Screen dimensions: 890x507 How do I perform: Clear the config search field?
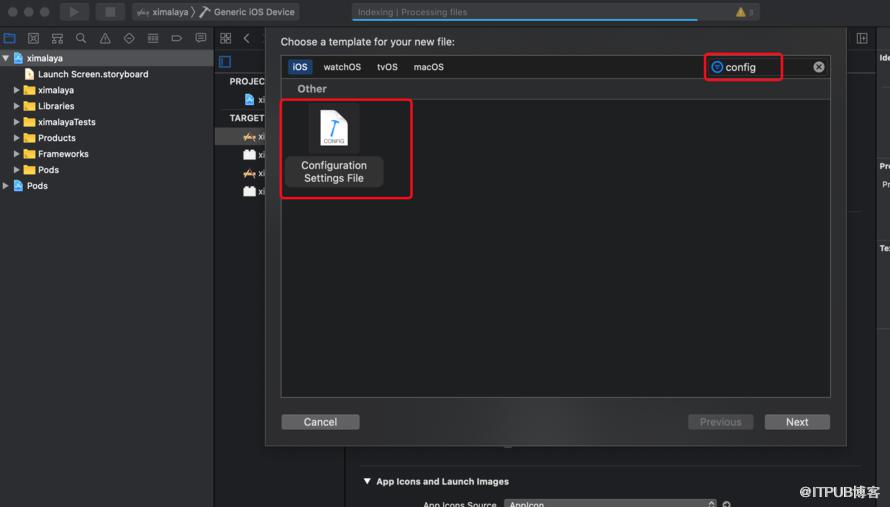pyautogui.click(x=818, y=67)
